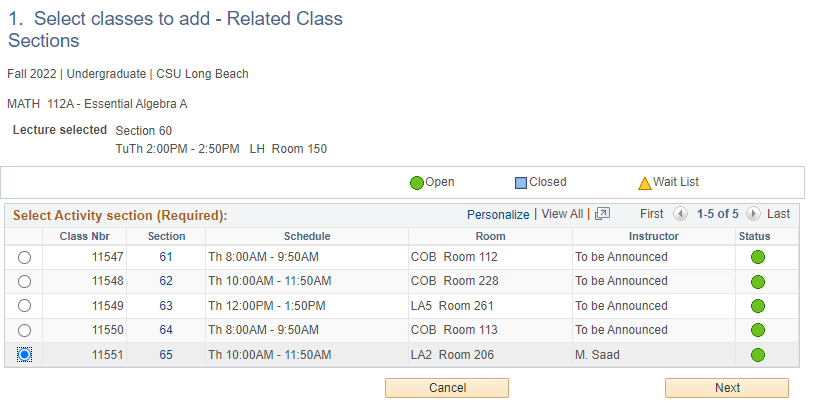The height and width of the screenshot is (414, 818).
Task: Select radio button for class 11549
Action: point(25,306)
